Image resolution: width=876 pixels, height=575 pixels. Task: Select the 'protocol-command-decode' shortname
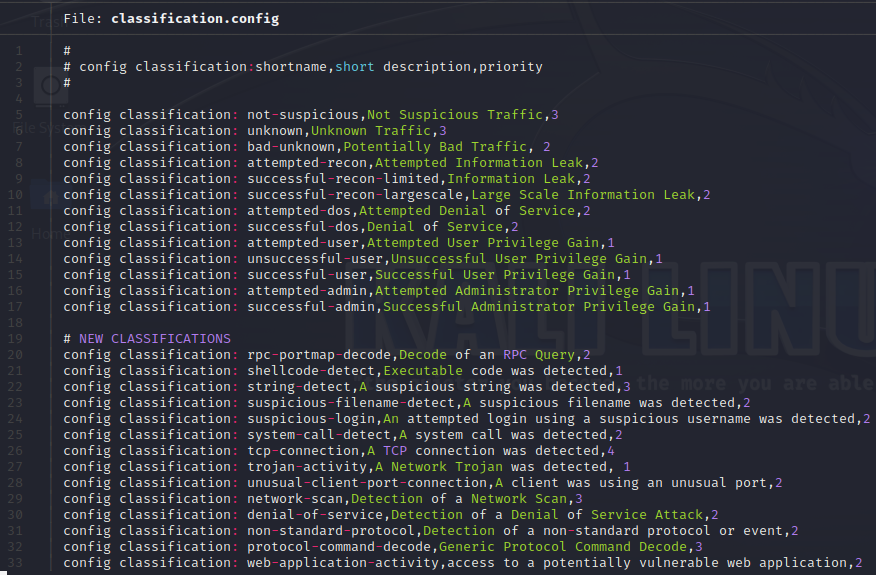(x=339, y=547)
